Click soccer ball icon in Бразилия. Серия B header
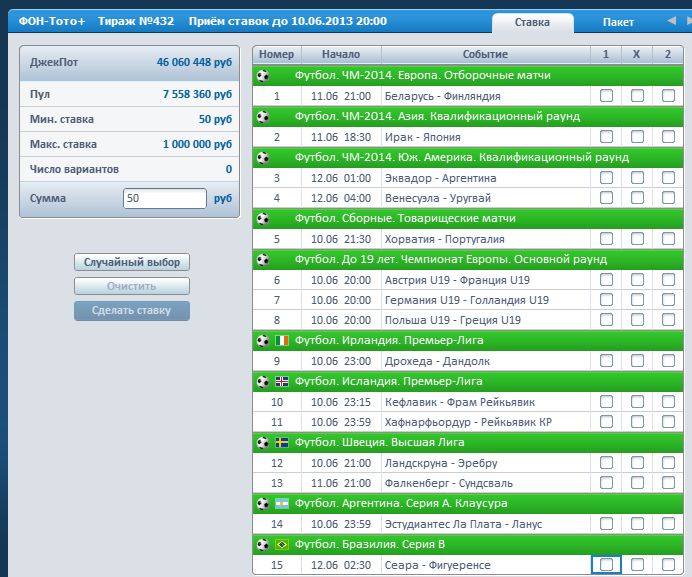This screenshot has width=692, height=577. 263,544
